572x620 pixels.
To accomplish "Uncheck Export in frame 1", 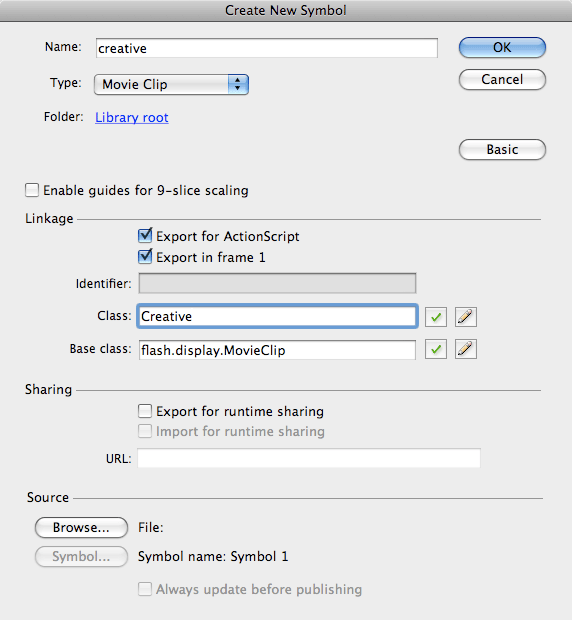I will click(145, 257).
